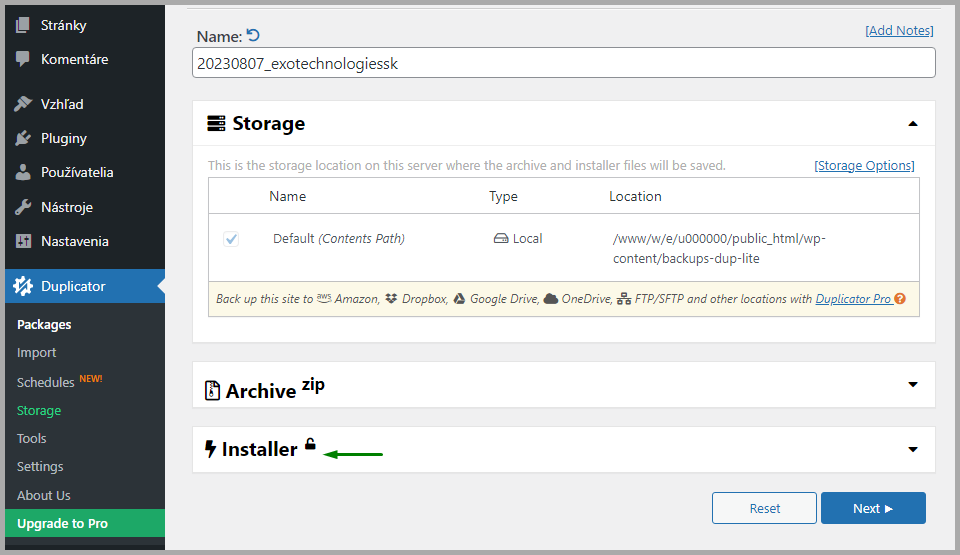Screen dimensions: 960x555
Task: Click the Duplicator gear logo icon
Action: tap(23, 286)
